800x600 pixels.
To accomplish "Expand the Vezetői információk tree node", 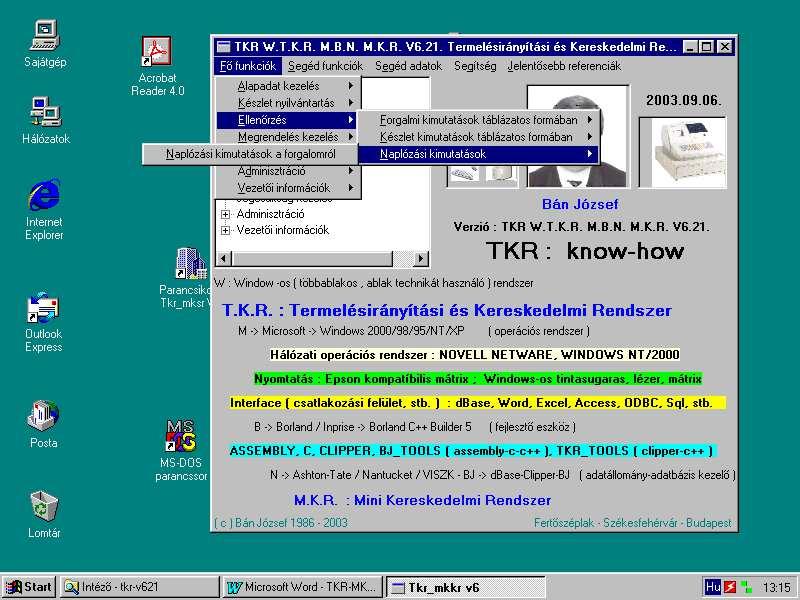I will point(225,231).
